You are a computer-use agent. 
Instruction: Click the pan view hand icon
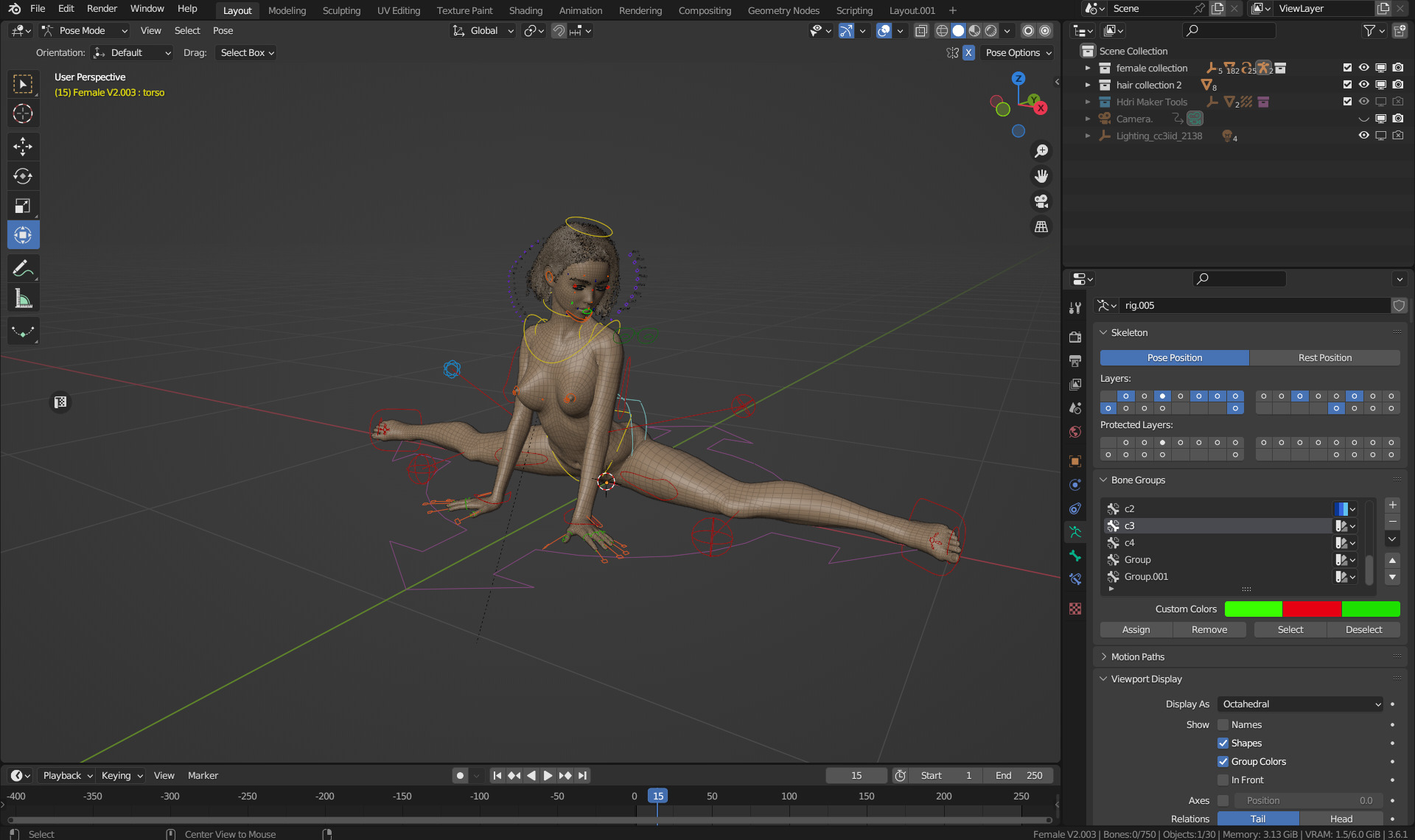1041,176
